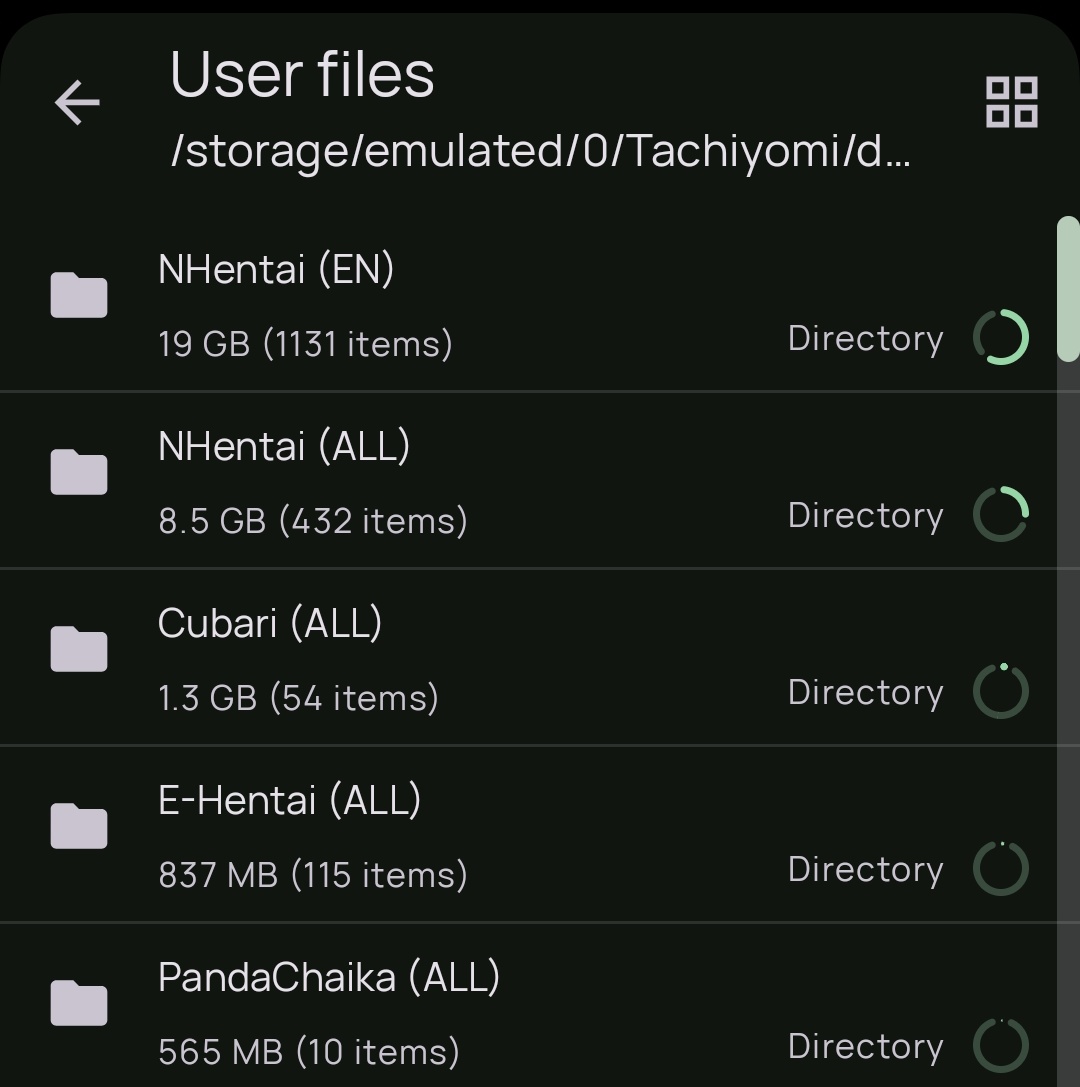Click folder icon beside Cubari (ALL)
This screenshot has height=1087, width=1080.
click(79, 649)
